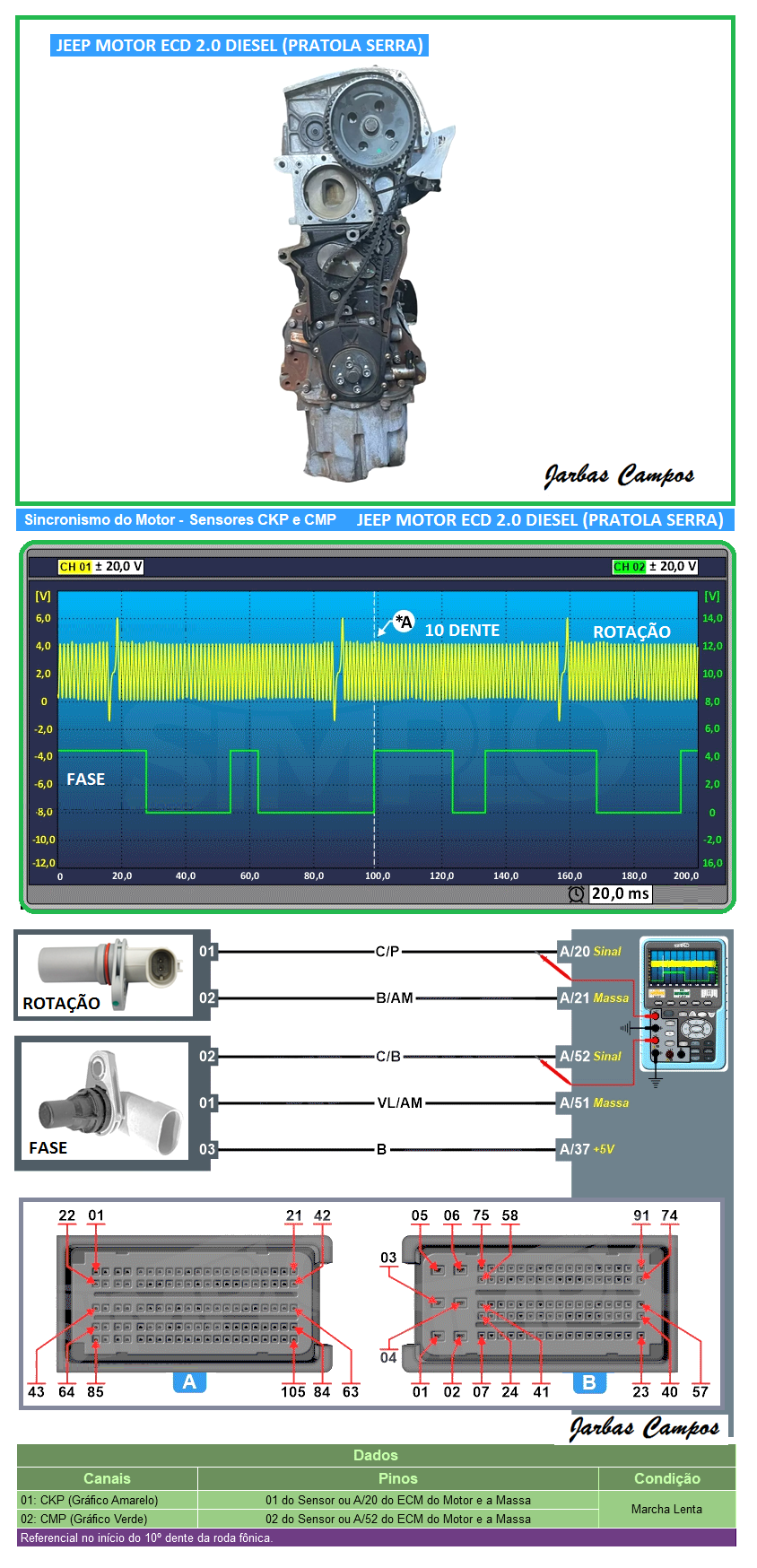Click the alarm clock icon beside 20,0 ms

click(x=577, y=893)
